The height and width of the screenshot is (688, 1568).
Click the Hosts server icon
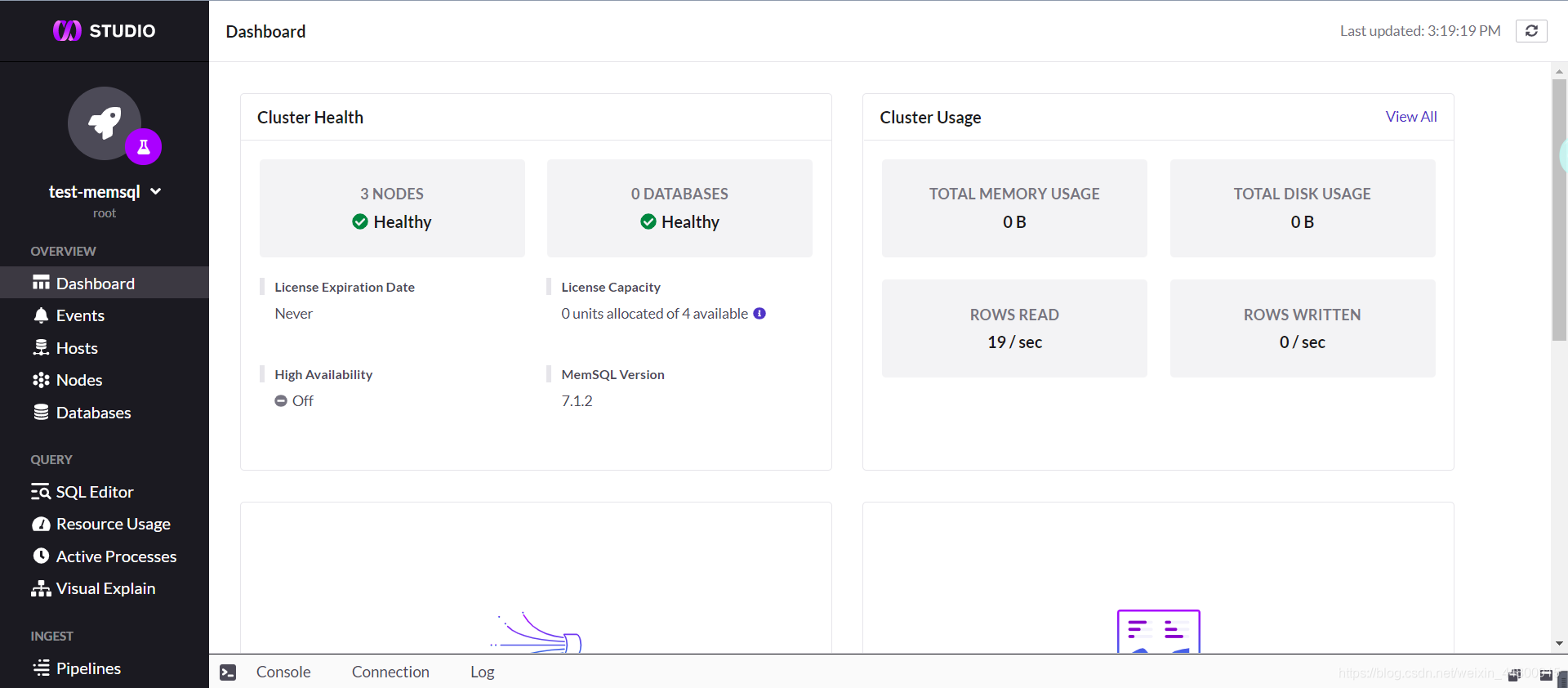(41, 347)
